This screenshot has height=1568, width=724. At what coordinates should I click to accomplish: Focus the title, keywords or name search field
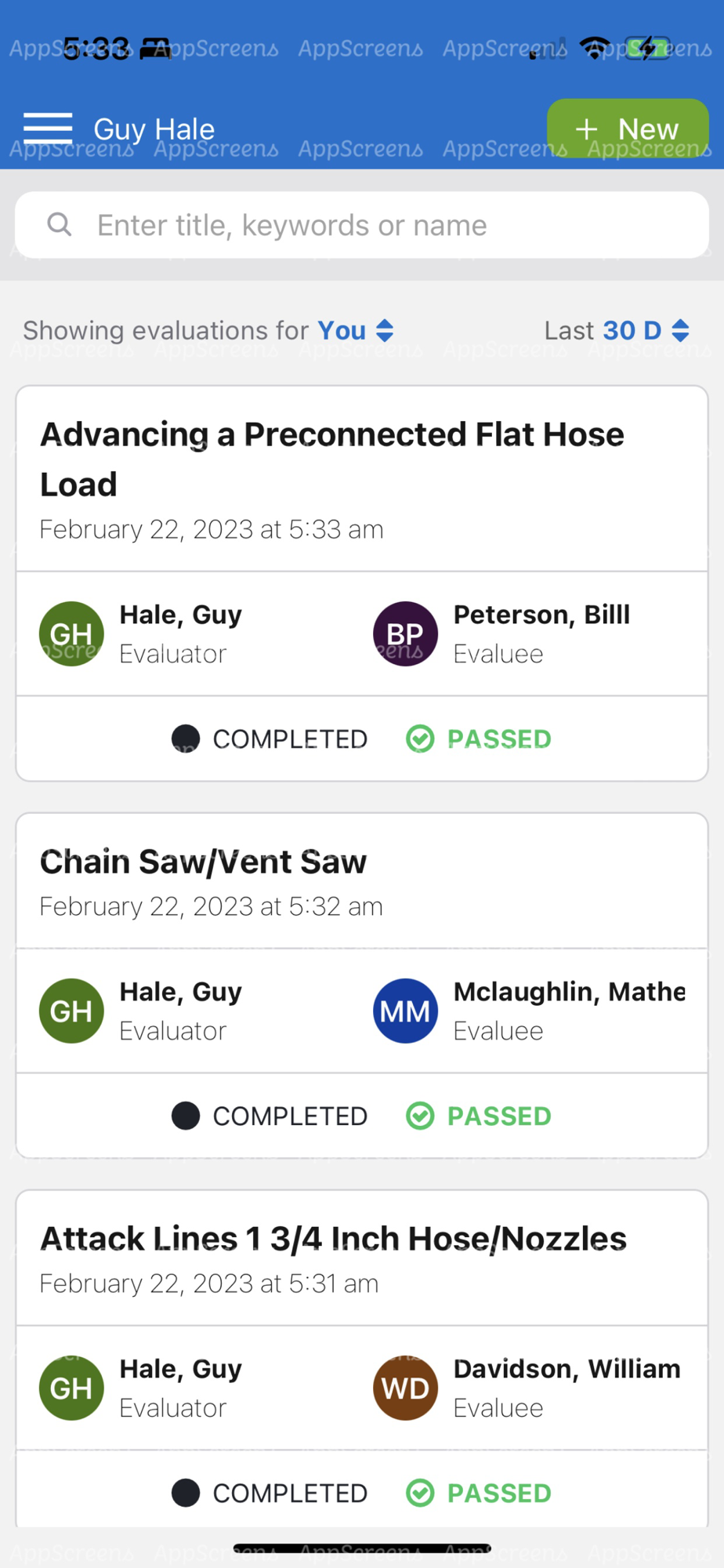pyautogui.click(x=376, y=225)
